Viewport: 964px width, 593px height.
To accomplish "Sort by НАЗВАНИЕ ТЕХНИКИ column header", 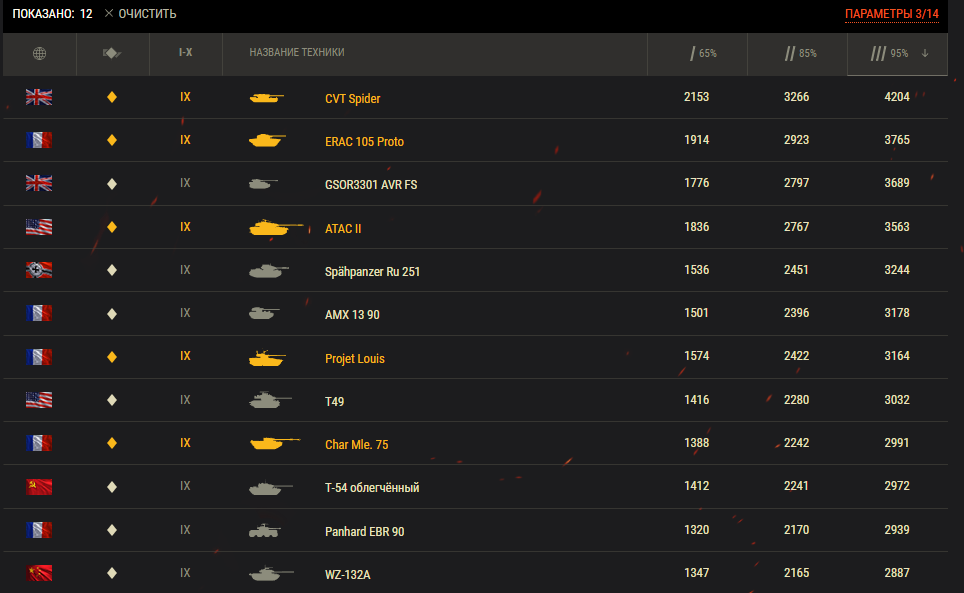I will pyautogui.click(x=297, y=53).
